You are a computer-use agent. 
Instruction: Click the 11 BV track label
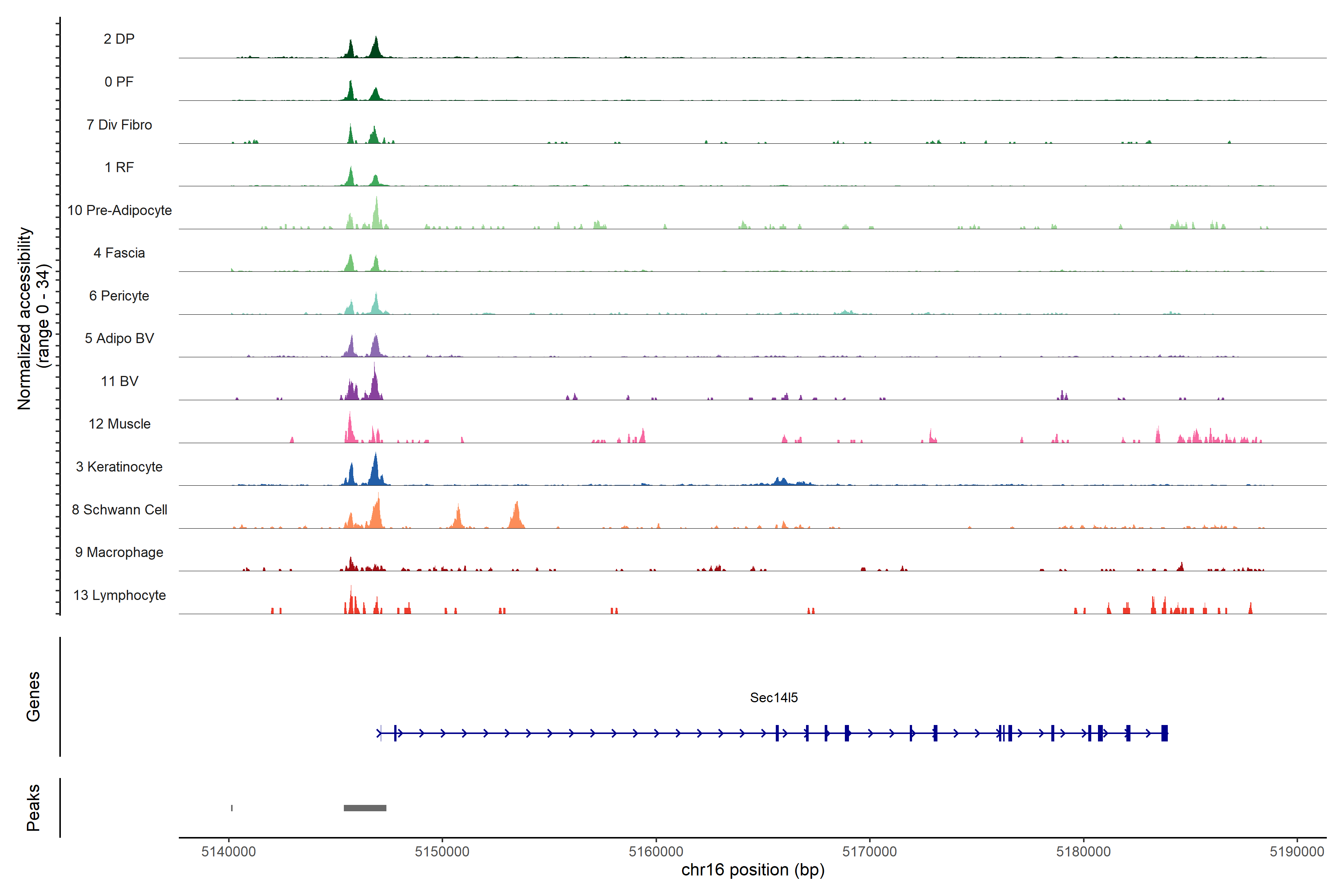[x=119, y=381]
